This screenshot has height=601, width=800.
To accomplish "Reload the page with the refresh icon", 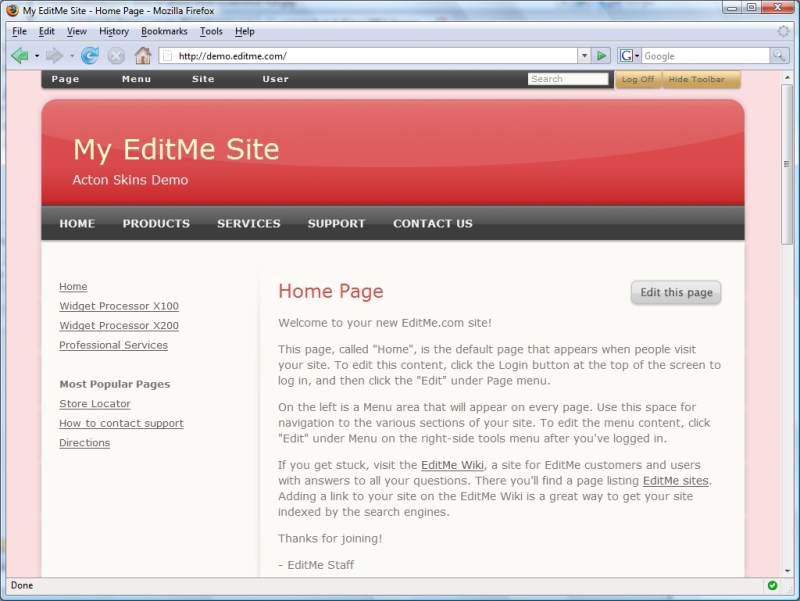I will [90, 56].
